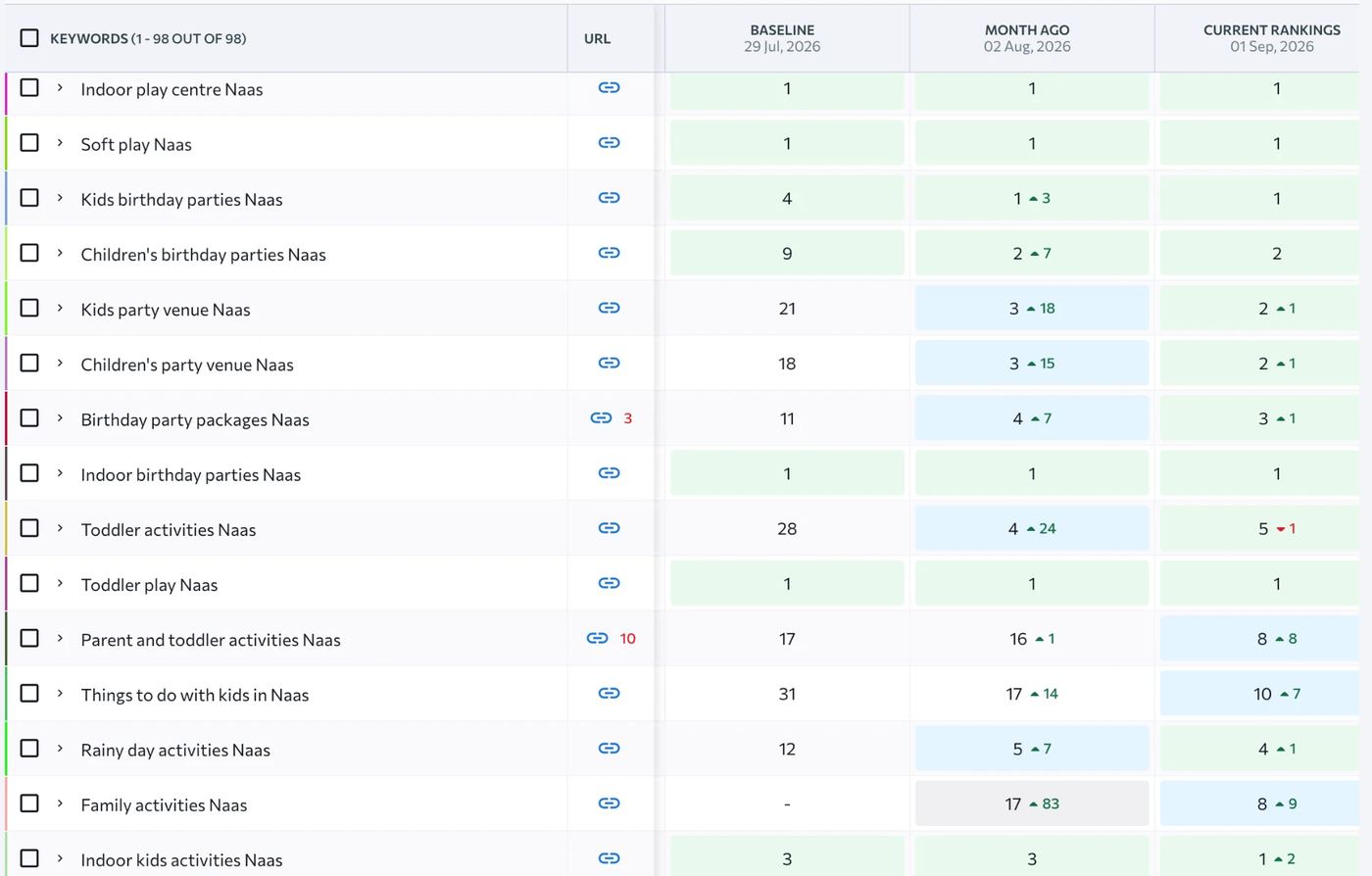Click link icon for Rainy day activities Naas
Screen dimensions: 1372x876
609,748
